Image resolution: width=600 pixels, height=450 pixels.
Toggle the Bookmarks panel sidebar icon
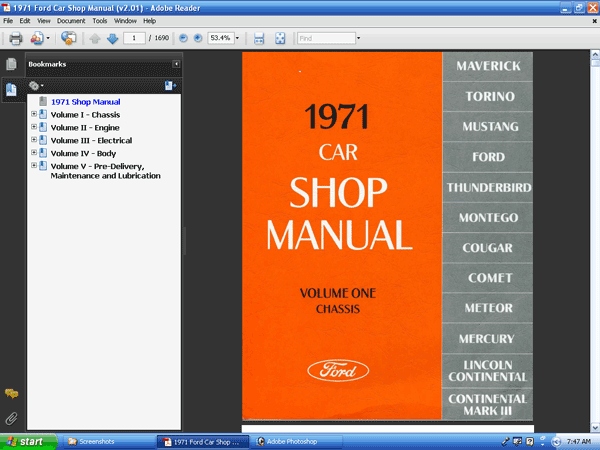(11, 90)
